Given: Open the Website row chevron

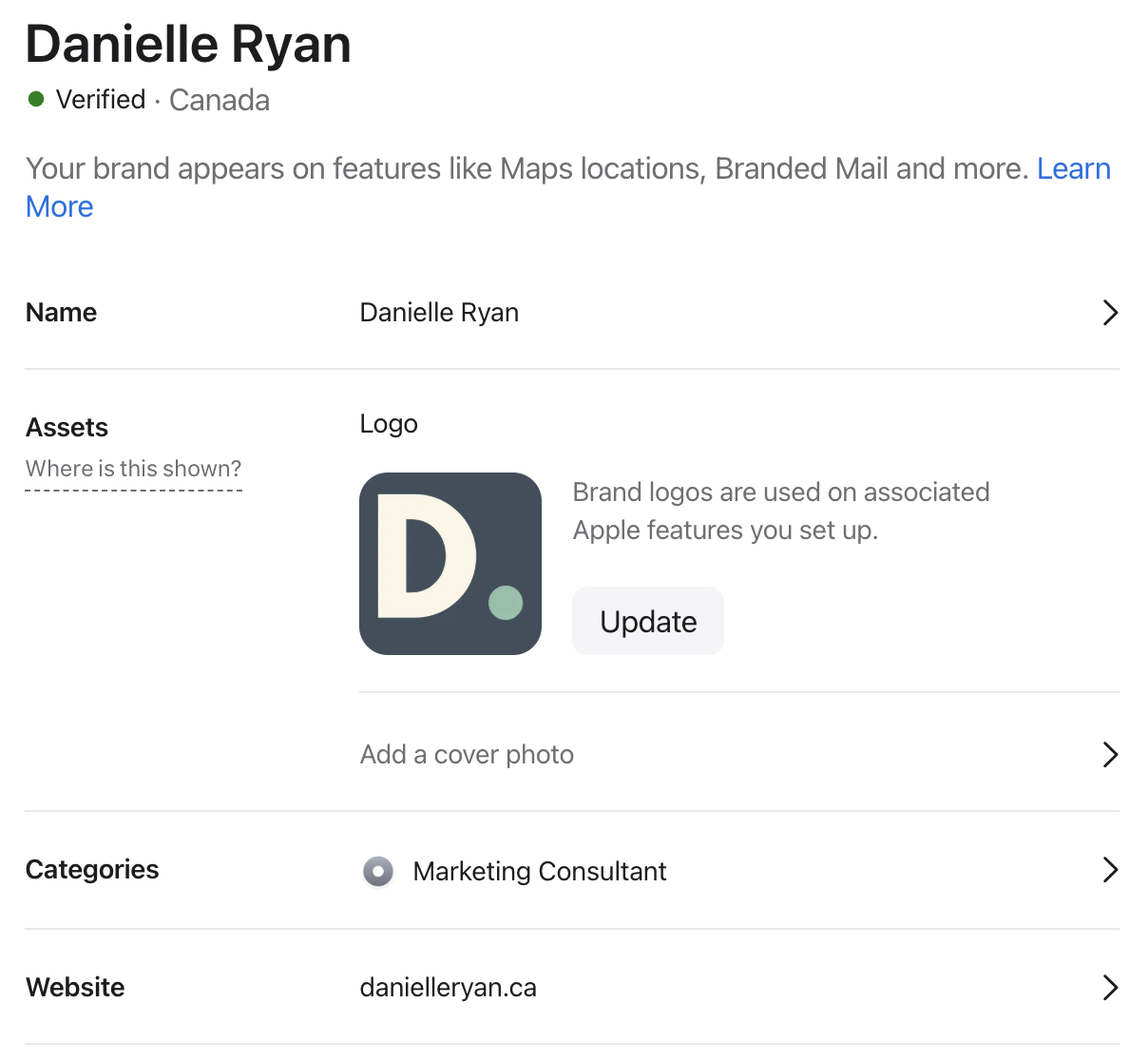Looking at the screenshot, I should tap(1109, 988).
